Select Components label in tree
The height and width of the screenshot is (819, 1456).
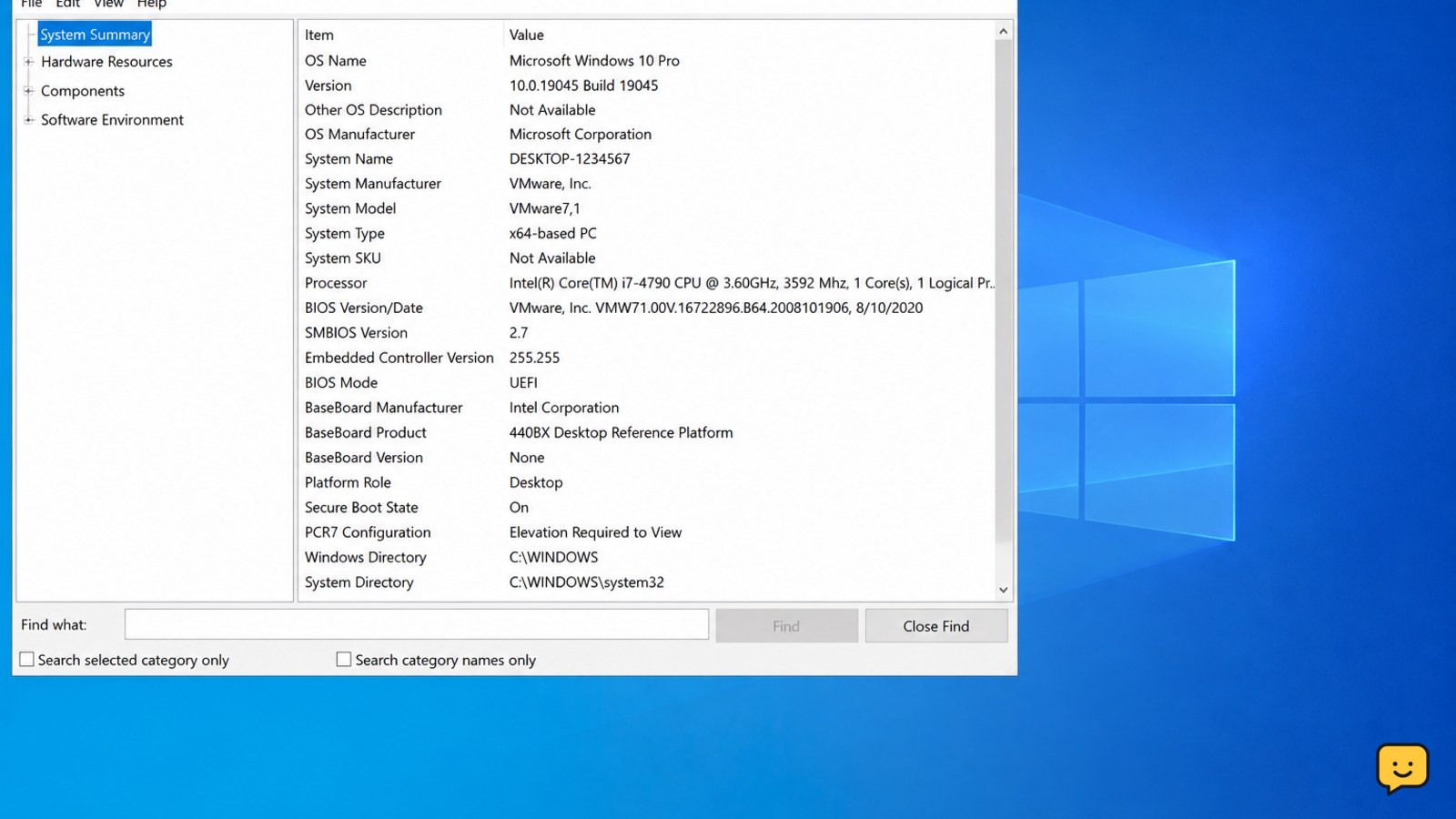tap(83, 91)
